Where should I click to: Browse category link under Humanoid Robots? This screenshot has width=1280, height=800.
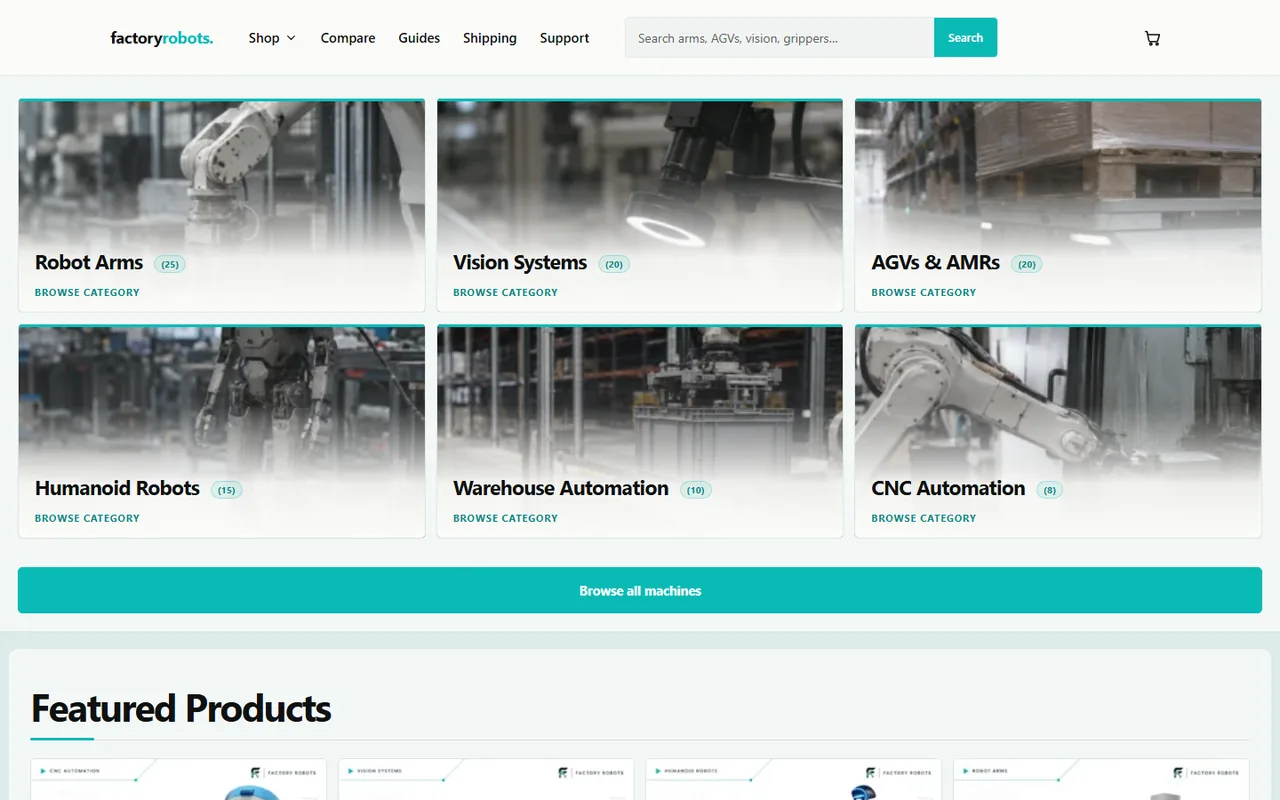click(x=87, y=518)
